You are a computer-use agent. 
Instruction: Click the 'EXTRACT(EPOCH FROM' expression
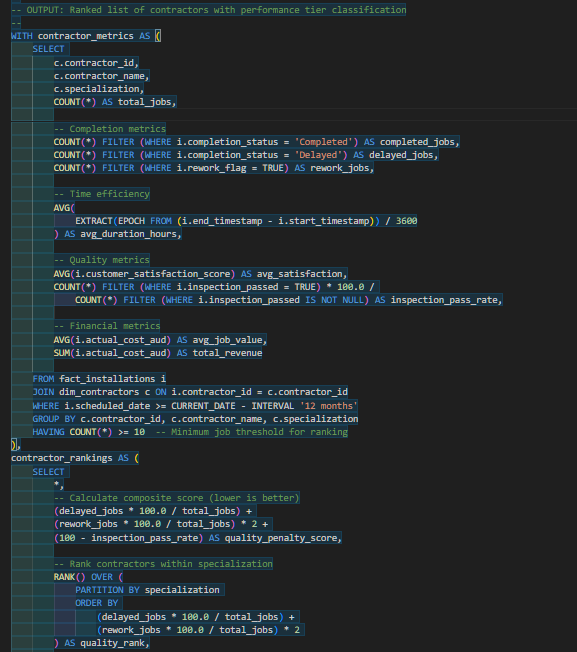point(123,221)
